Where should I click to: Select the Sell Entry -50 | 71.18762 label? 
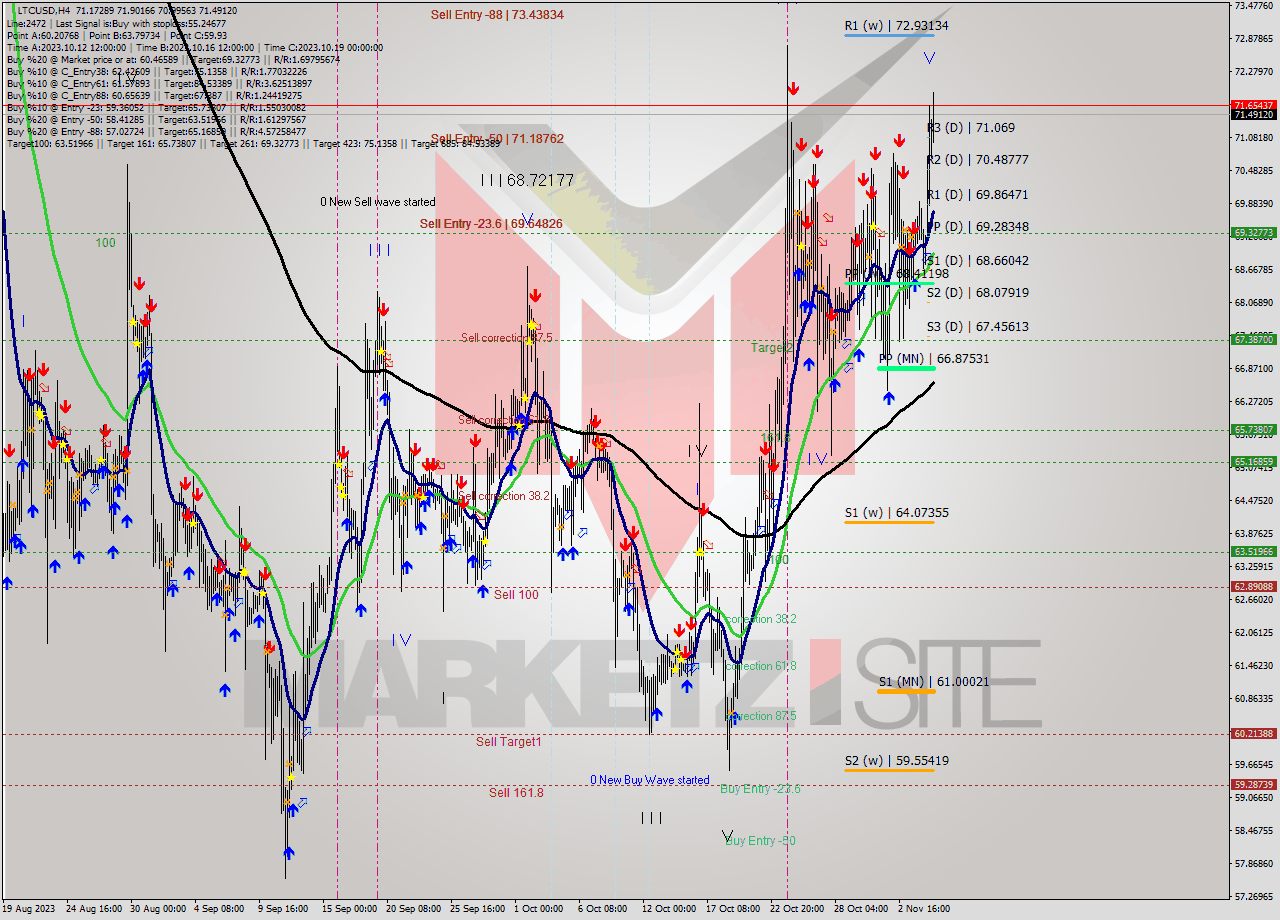pyautogui.click(x=497, y=139)
